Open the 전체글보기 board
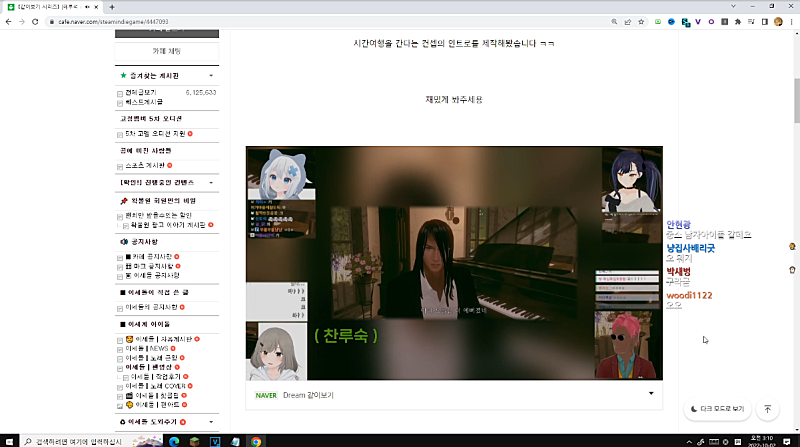 pyautogui.click(x=141, y=93)
